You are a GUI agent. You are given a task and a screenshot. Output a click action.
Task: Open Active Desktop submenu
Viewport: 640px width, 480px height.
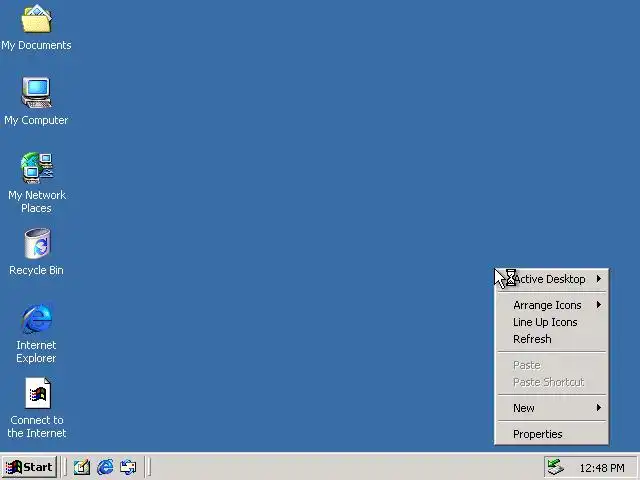551,279
